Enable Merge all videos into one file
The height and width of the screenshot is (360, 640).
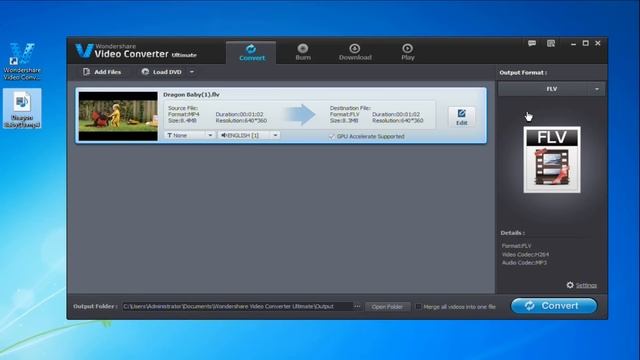coord(418,307)
